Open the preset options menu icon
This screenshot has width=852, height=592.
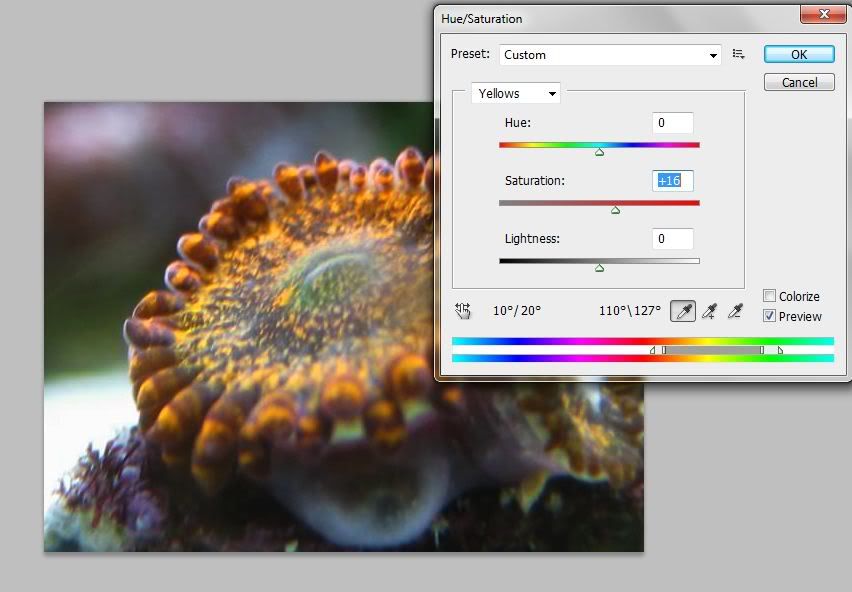tap(738, 54)
